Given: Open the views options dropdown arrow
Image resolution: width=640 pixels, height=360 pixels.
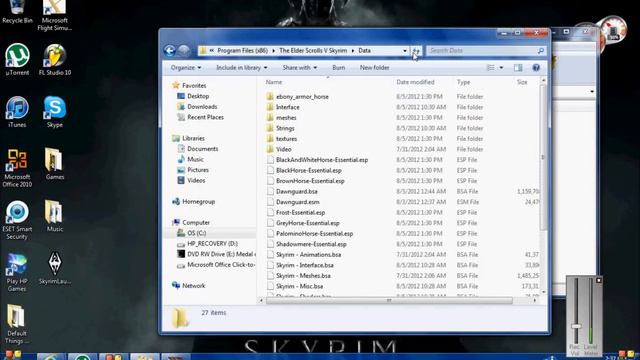Looking at the screenshot, I should point(501,68).
